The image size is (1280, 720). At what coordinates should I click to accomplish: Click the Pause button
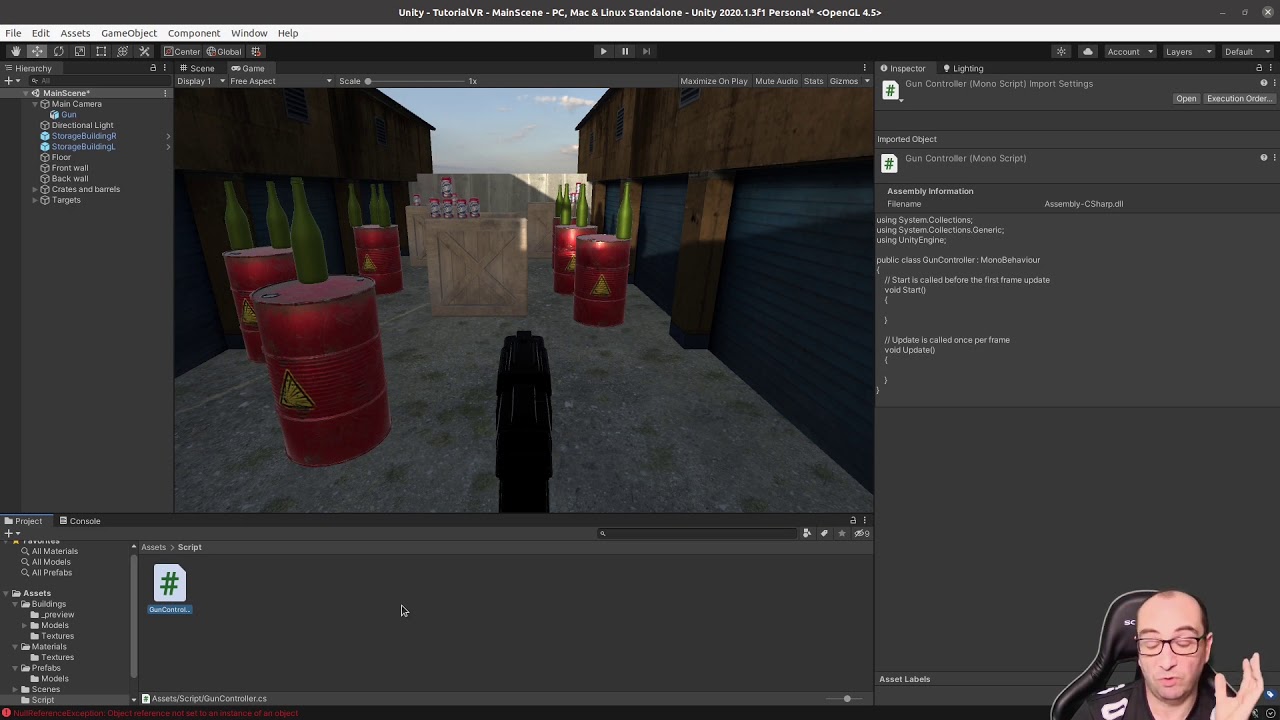pos(625,51)
